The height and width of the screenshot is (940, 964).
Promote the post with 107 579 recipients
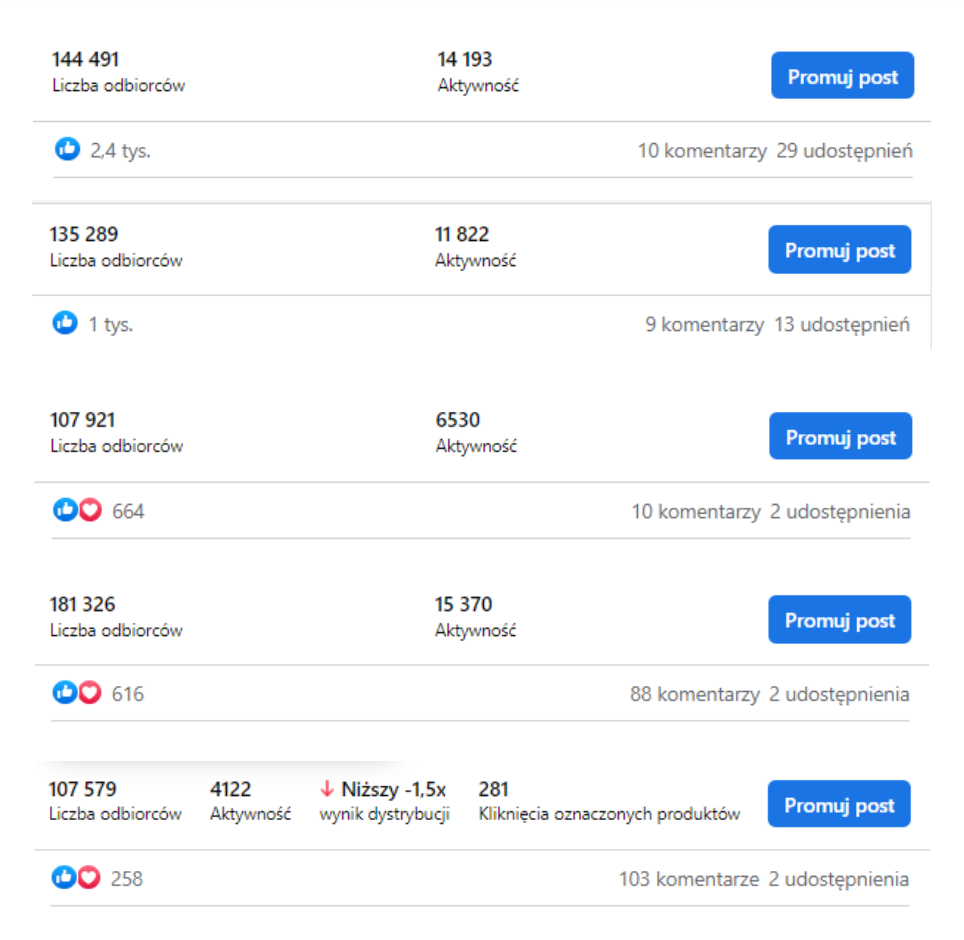pos(839,804)
